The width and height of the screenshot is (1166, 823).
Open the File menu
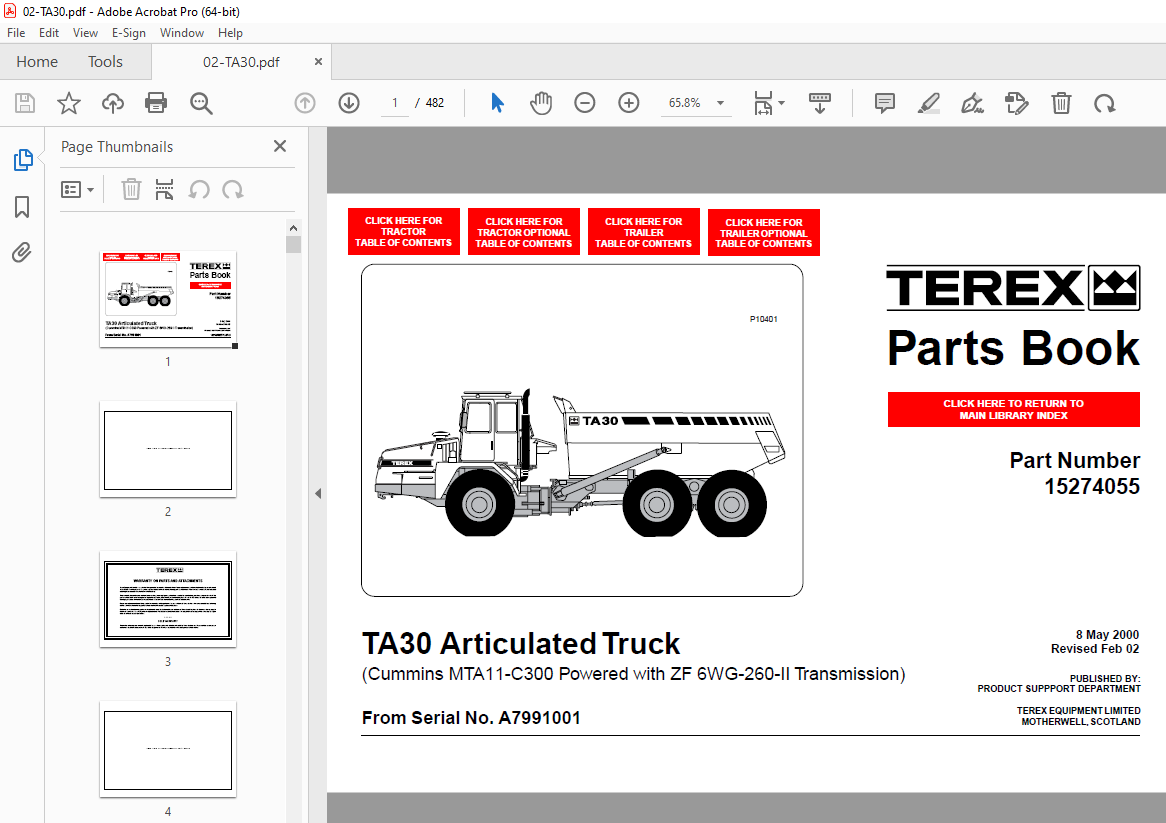point(16,33)
